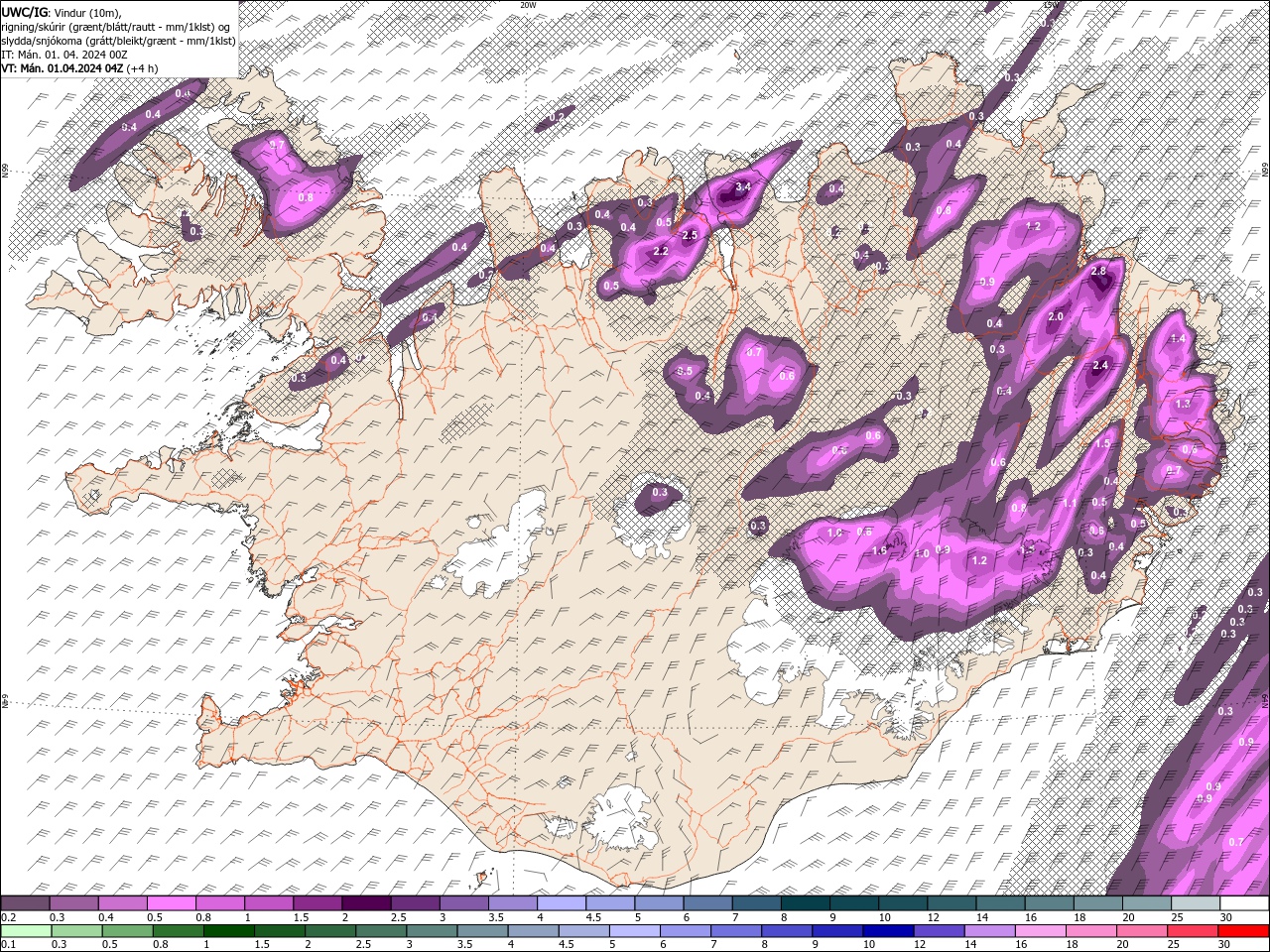Click the violet 12 swatch in lower legend
This screenshot has height=952, width=1270.
click(x=939, y=930)
